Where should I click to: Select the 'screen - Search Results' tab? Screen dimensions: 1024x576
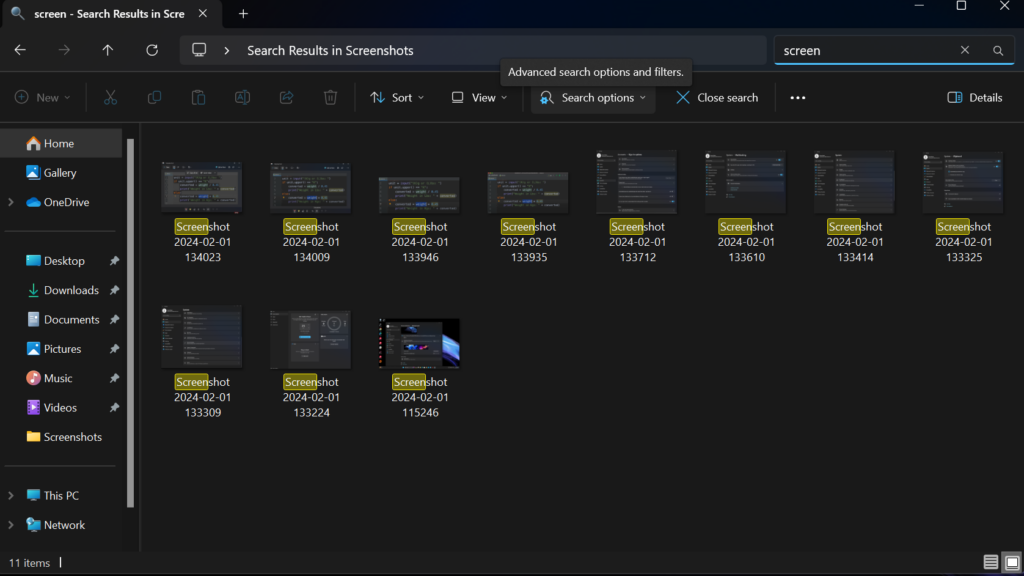(x=110, y=14)
